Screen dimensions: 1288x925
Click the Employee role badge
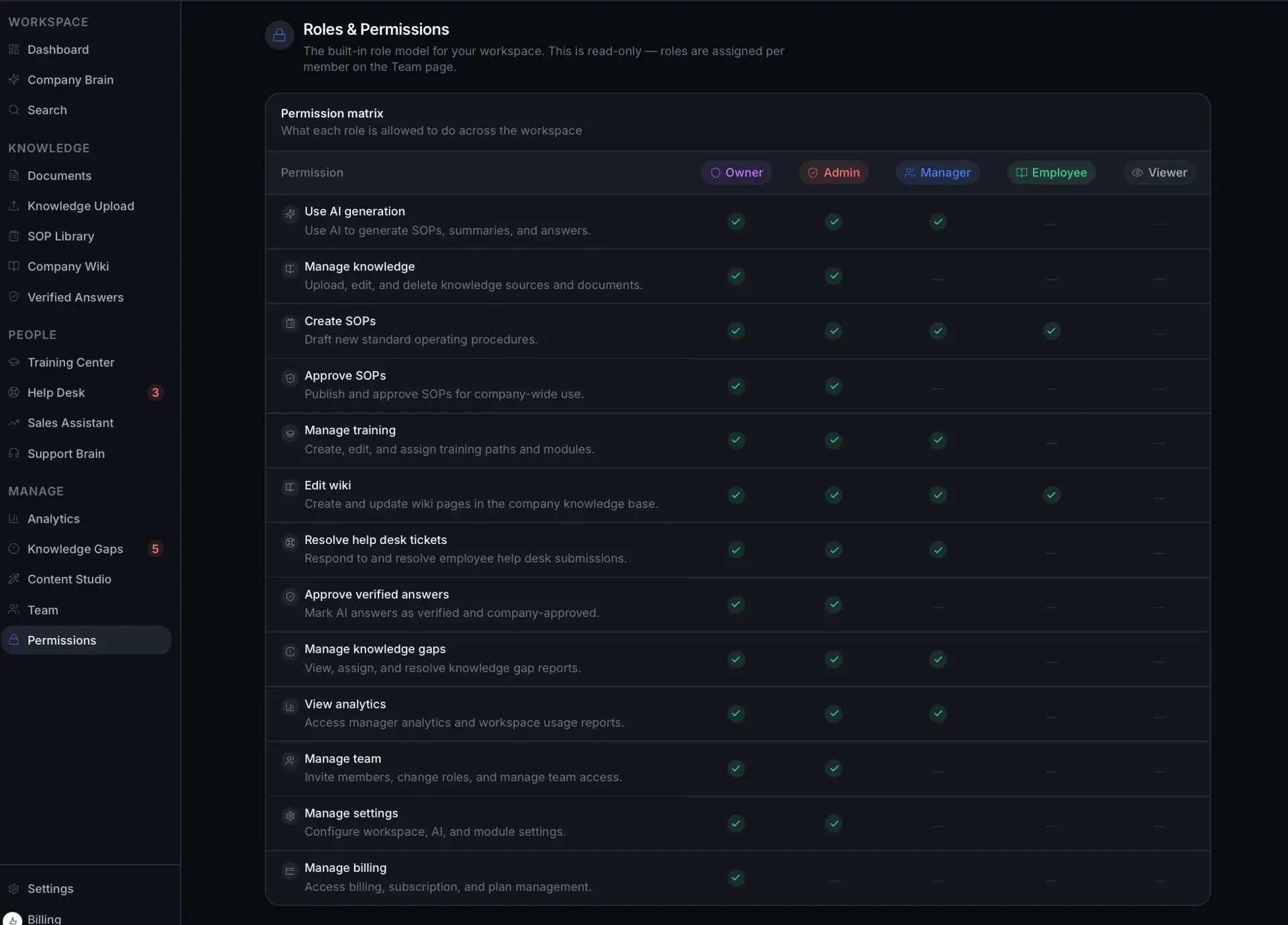1051,172
